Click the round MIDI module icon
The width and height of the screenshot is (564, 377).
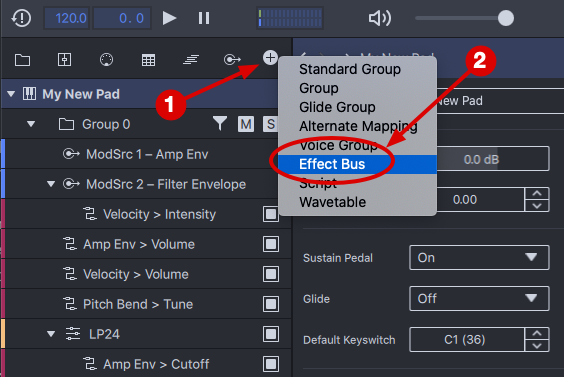106,59
